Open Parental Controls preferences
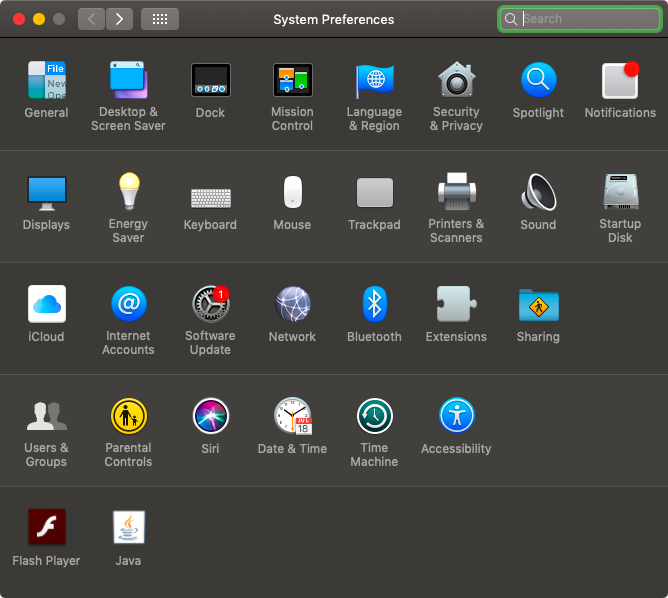 pos(129,416)
